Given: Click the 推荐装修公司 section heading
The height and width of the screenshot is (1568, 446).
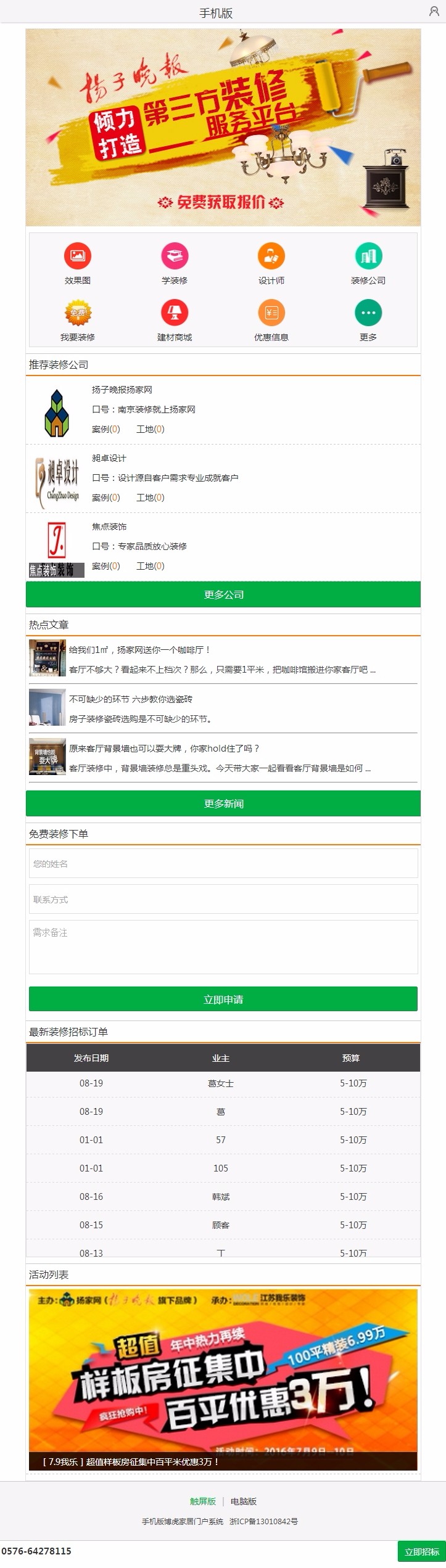Looking at the screenshot, I should pos(59,364).
